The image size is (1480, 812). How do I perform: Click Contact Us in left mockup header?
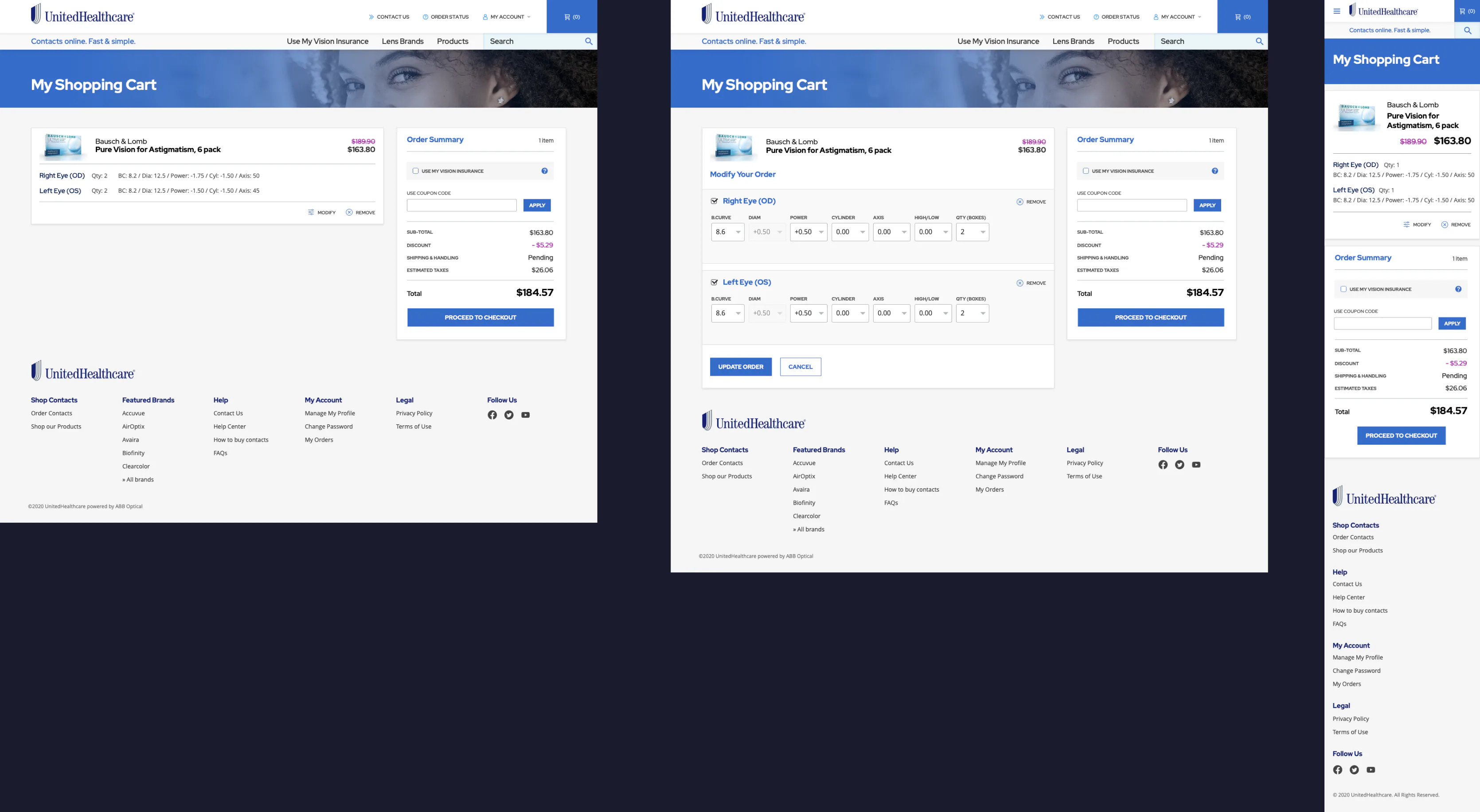coord(389,17)
